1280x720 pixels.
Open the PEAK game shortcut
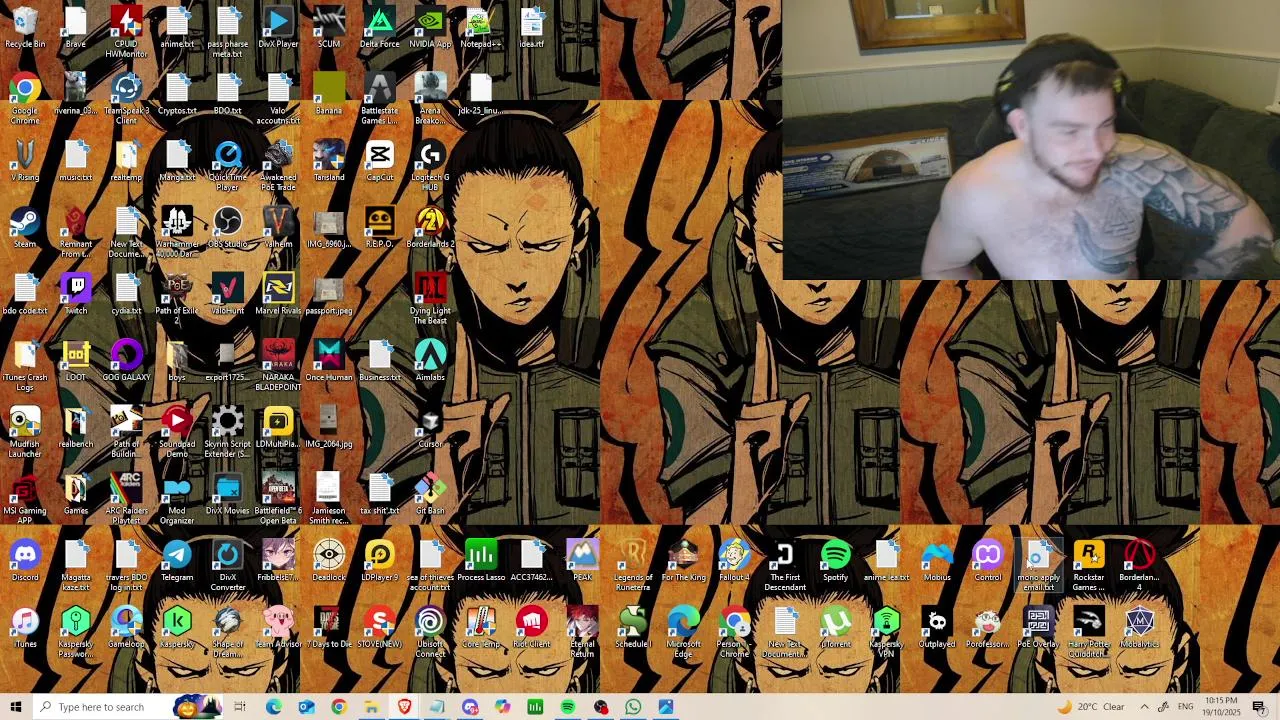click(583, 560)
